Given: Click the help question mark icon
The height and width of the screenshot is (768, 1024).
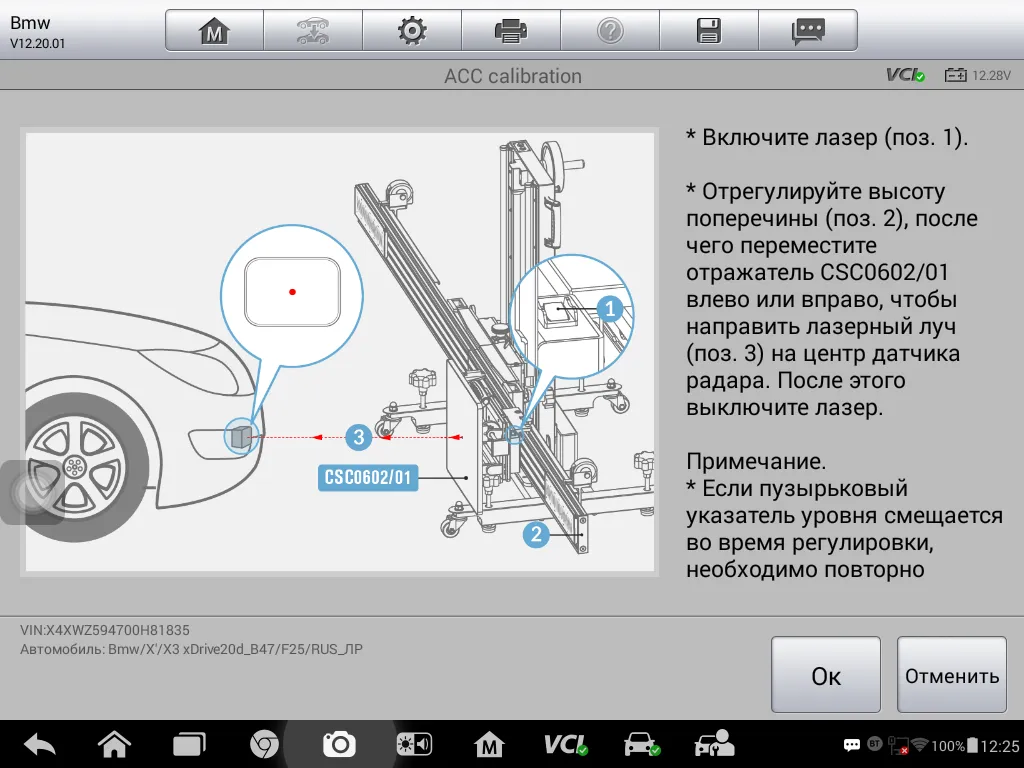Looking at the screenshot, I should [x=609, y=31].
